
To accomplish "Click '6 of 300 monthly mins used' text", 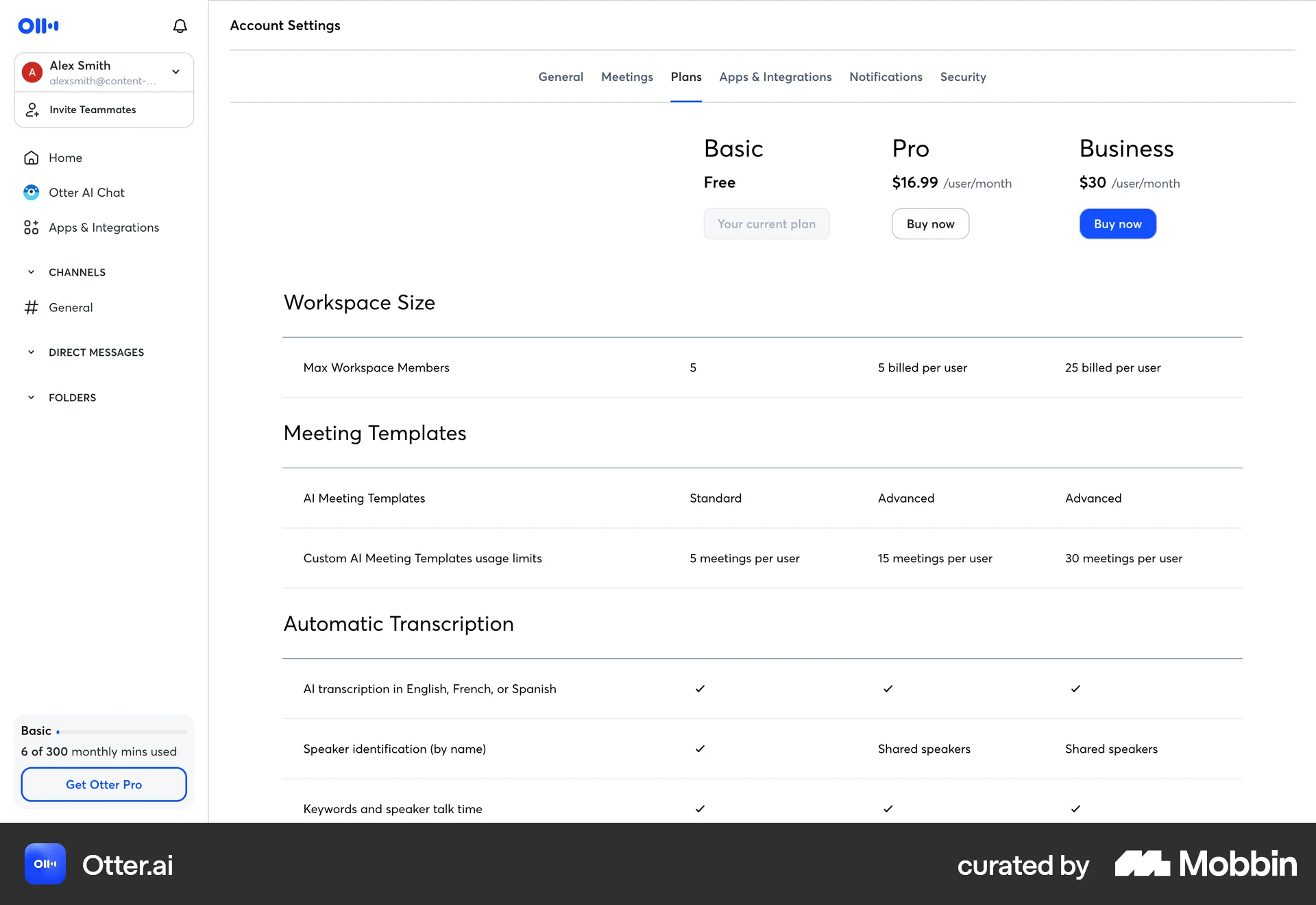I will click(99, 752).
